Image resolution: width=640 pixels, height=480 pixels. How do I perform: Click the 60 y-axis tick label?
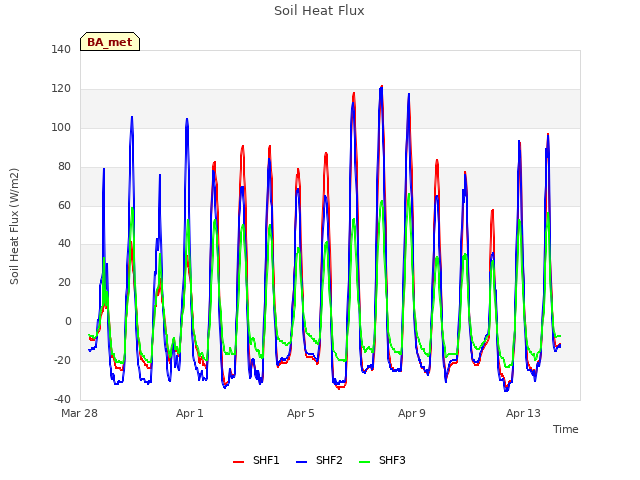tap(64, 205)
